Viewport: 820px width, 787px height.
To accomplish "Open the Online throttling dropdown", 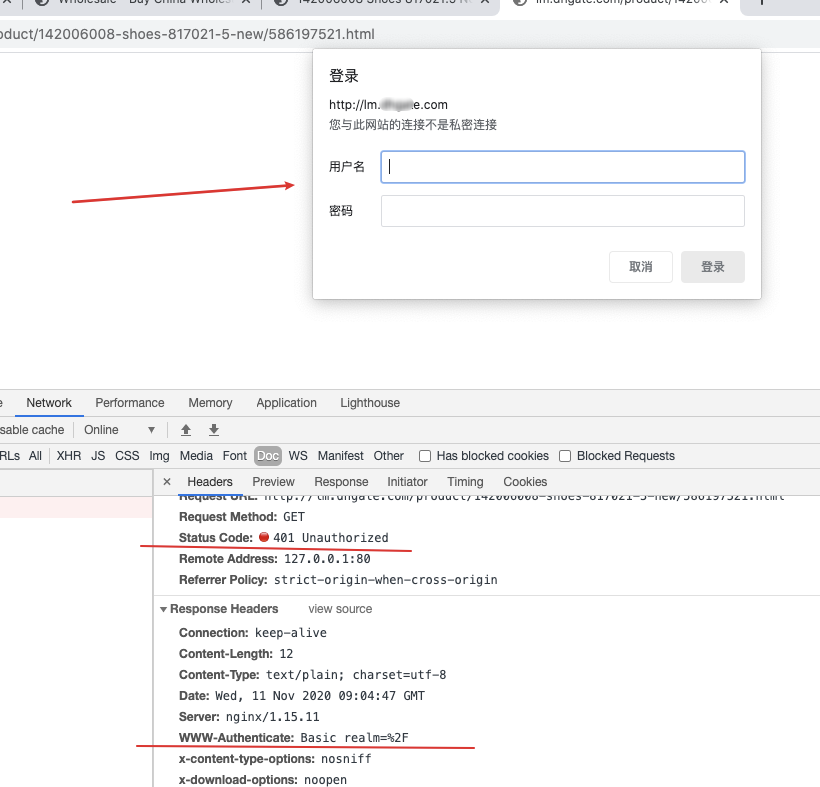I will (120, 430).
